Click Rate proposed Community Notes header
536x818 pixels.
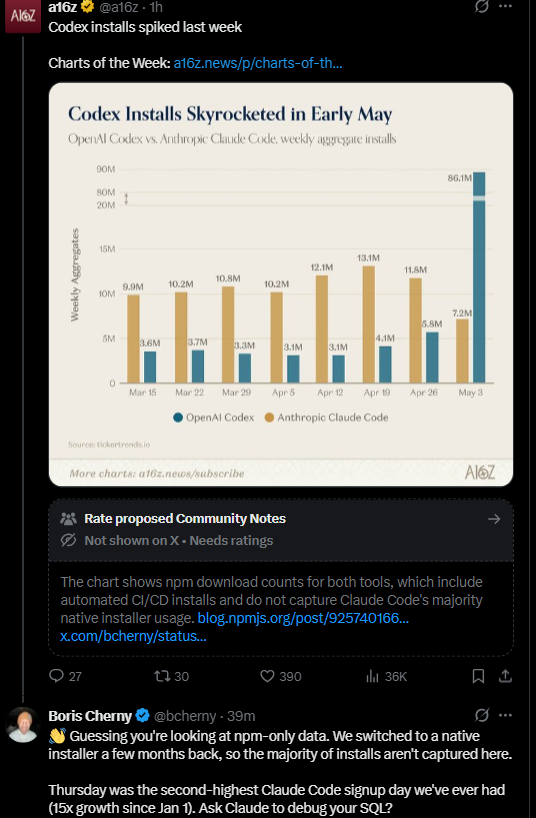pos(185,519)
